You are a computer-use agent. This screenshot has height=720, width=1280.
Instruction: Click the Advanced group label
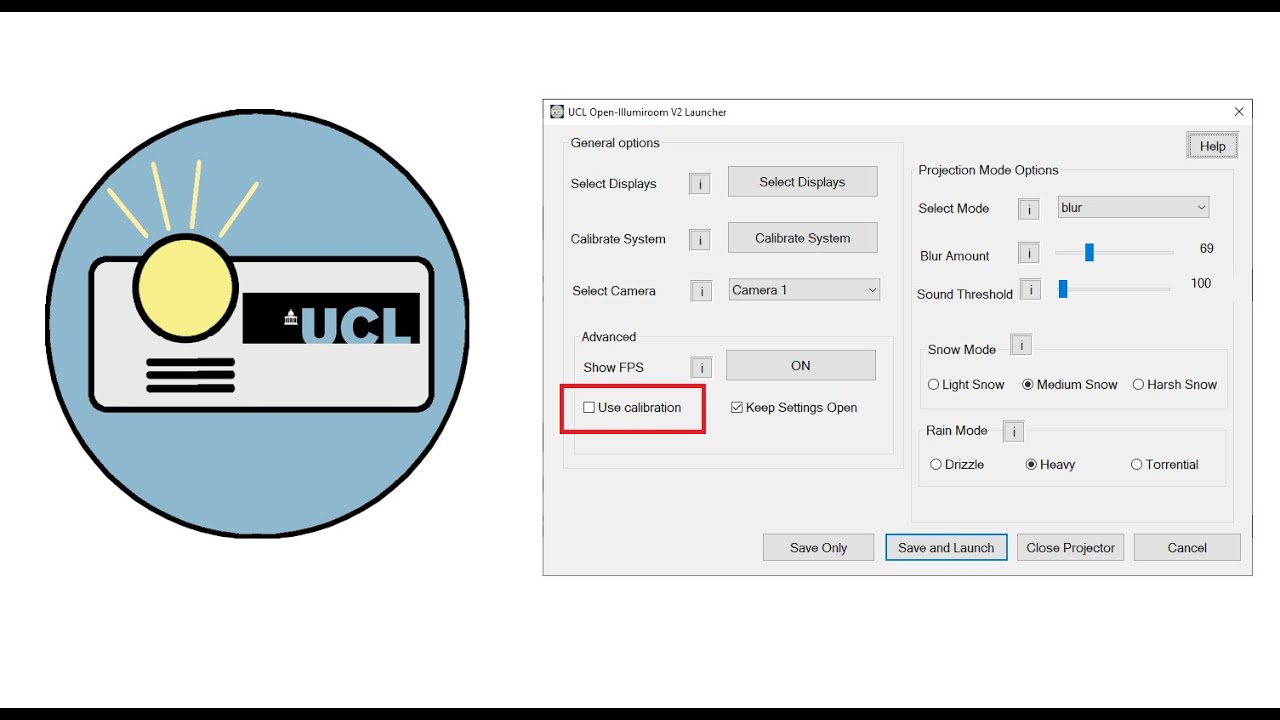pos(609,337)
